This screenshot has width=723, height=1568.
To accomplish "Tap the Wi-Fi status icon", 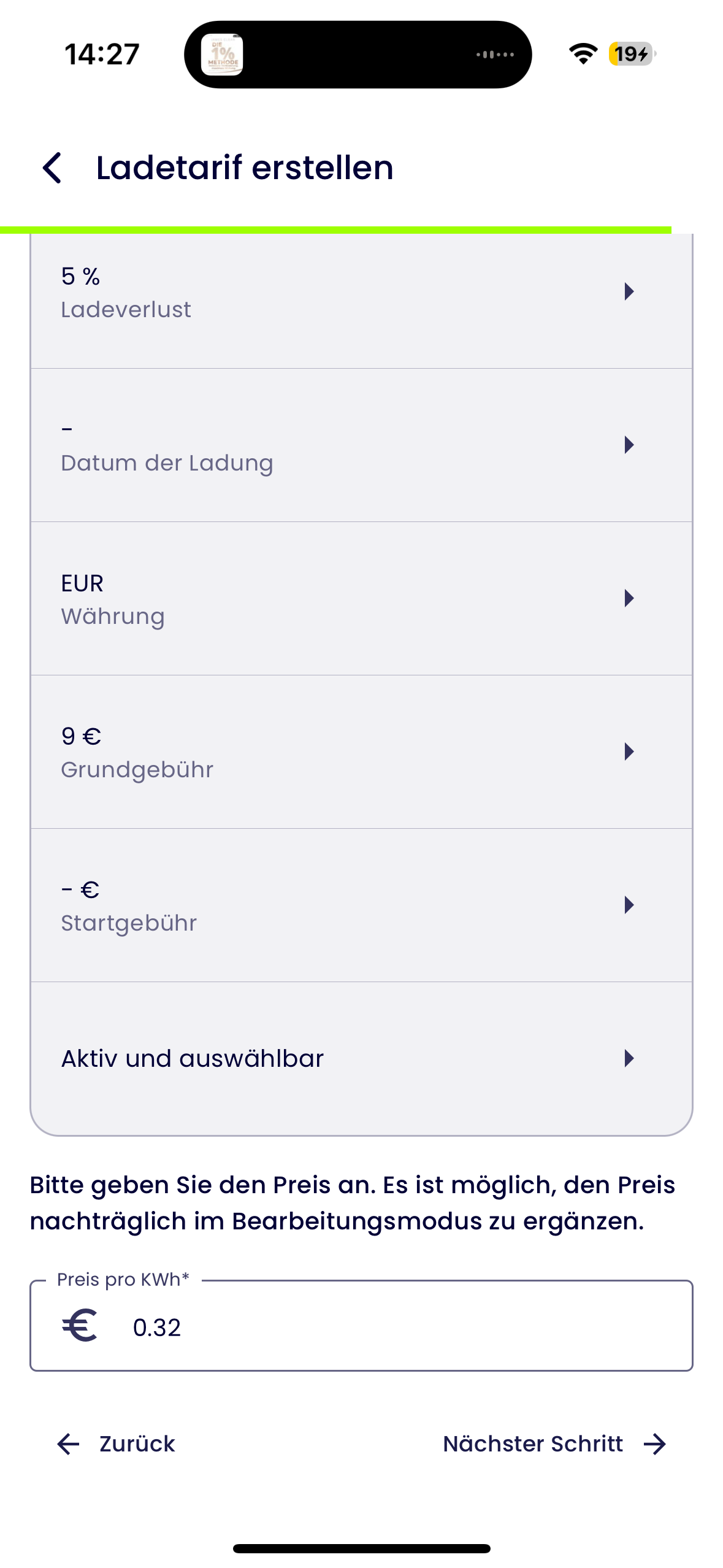I will click(583, 54).
